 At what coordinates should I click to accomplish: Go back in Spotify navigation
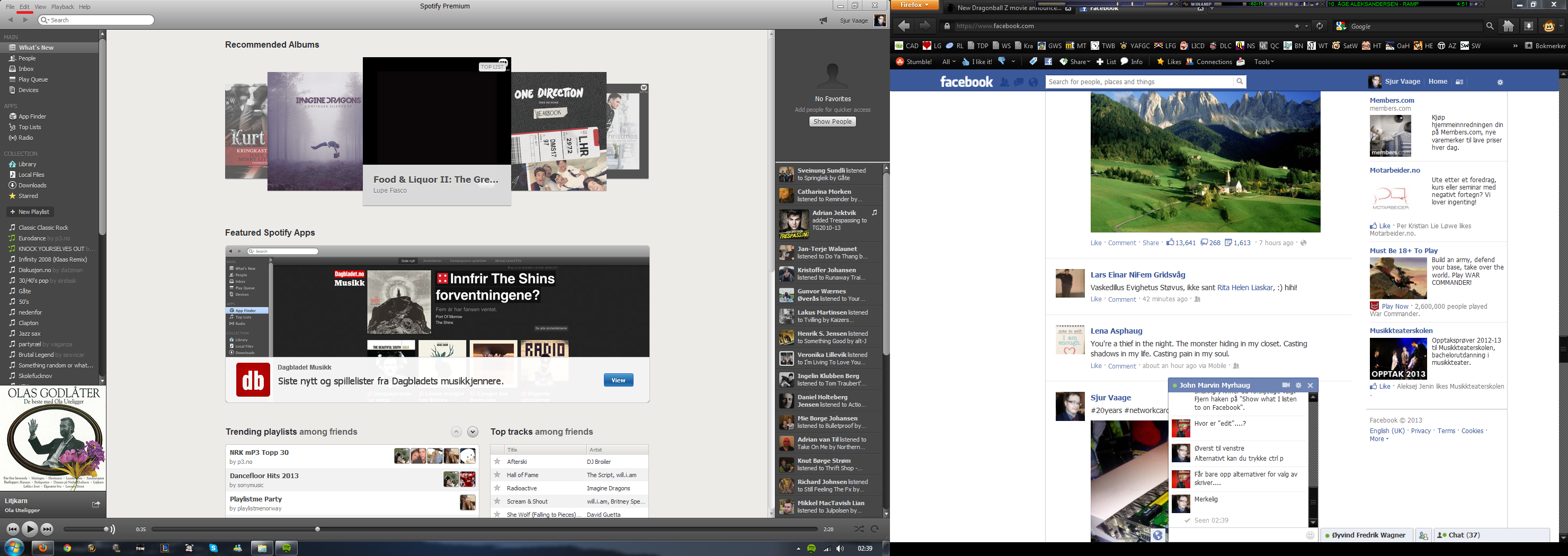(11, 20)
